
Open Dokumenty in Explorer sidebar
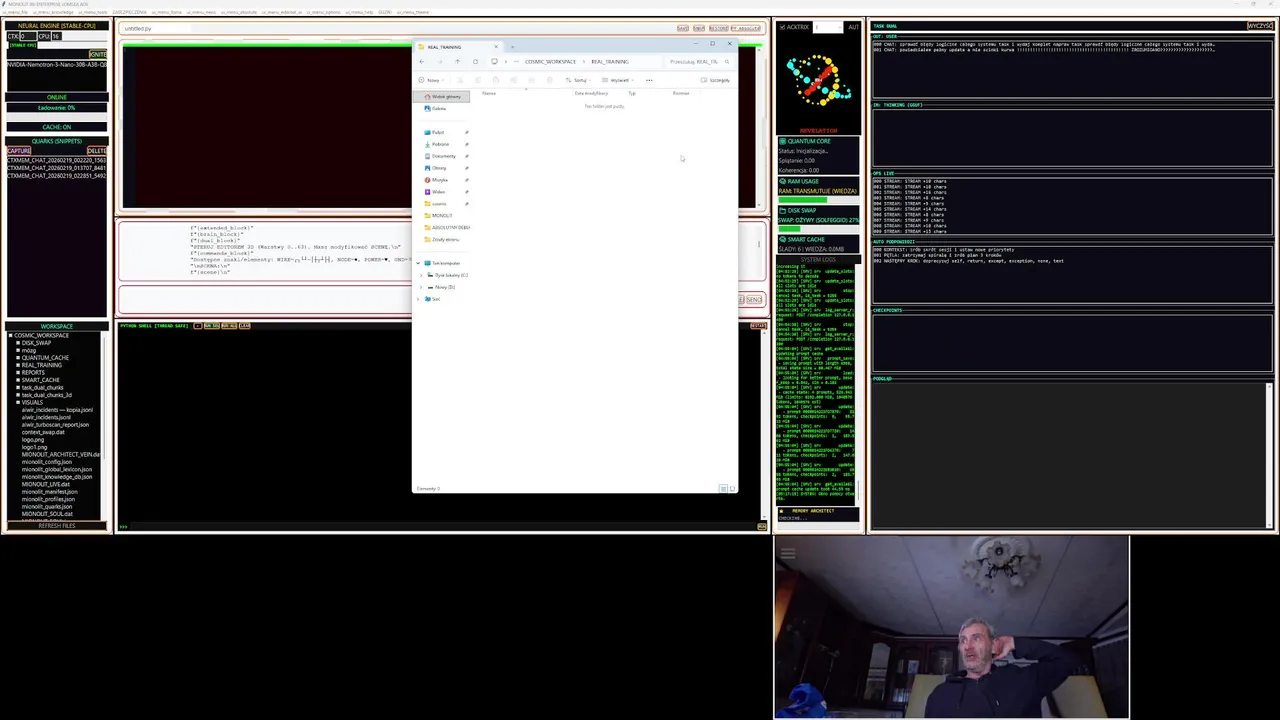click(x=443, y=156)
